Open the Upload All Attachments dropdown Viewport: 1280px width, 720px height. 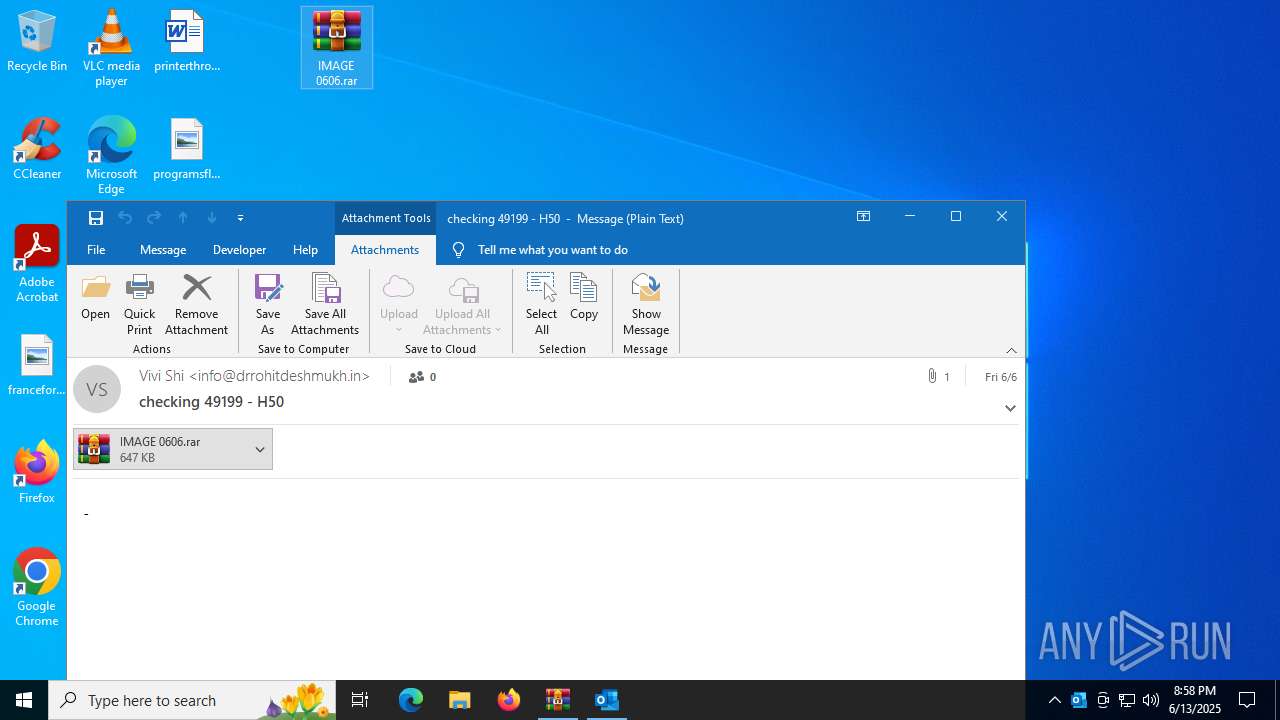click(x=462, y=305)
